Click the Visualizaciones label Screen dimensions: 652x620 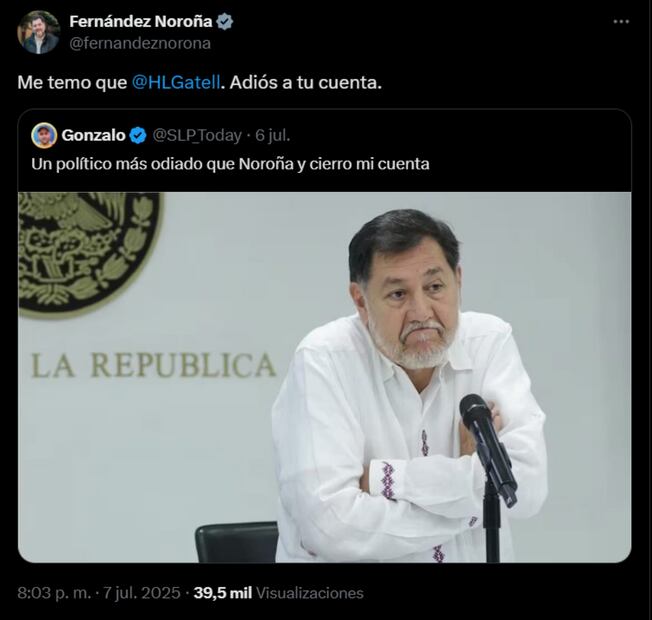[x=310, y=593]
